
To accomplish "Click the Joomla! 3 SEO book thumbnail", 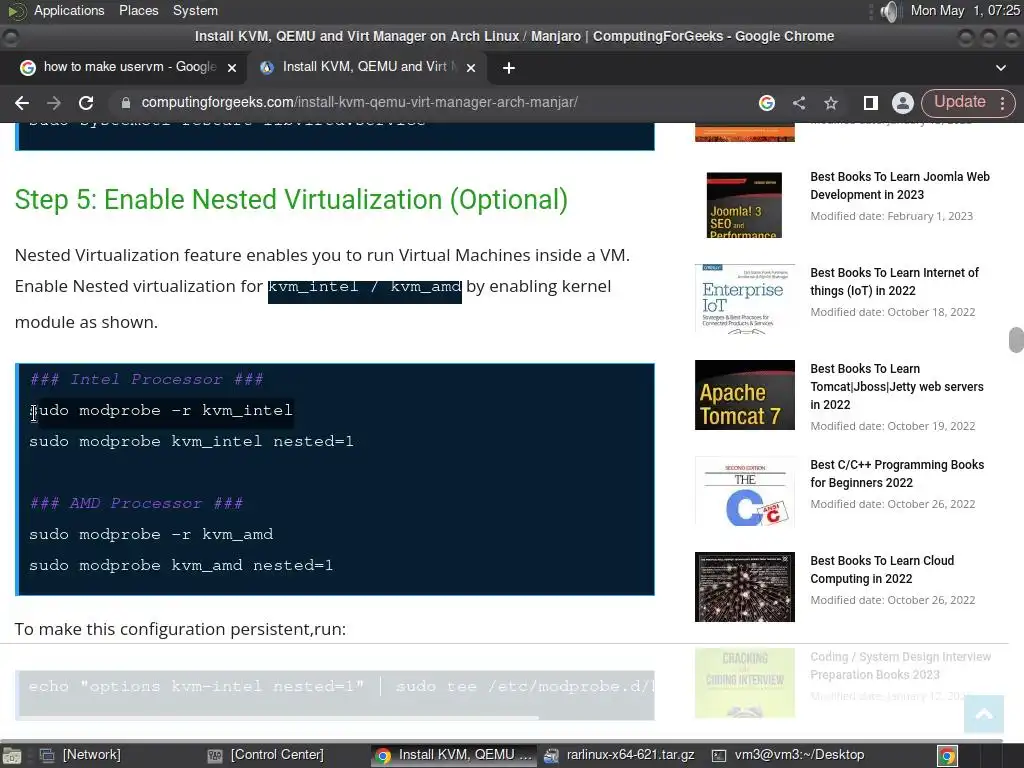I will [x=744, y=204].
